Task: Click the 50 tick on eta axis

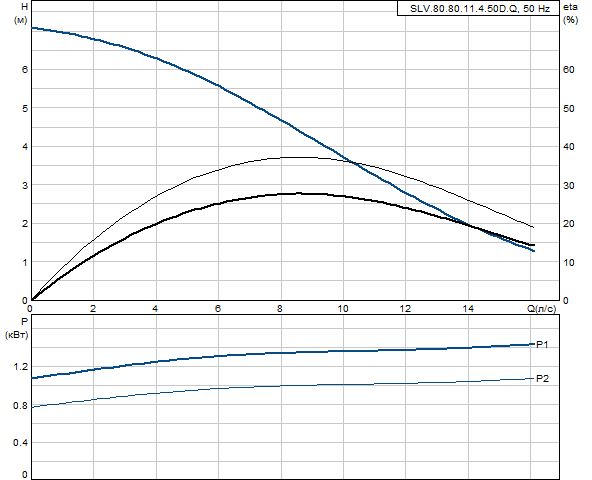Action: click(569, 108)
